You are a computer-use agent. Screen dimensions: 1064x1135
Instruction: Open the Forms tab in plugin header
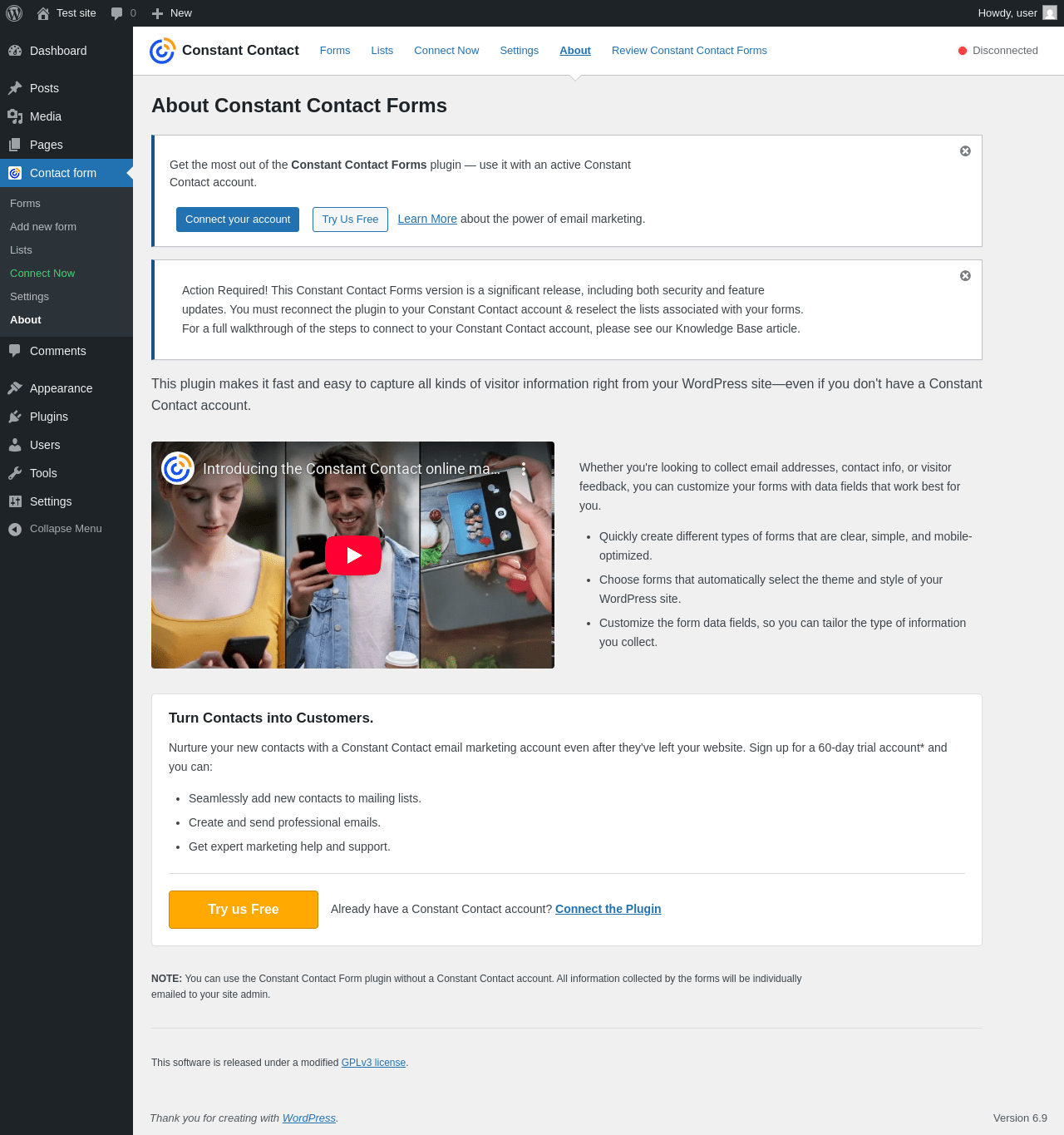[x=335, y=51]
